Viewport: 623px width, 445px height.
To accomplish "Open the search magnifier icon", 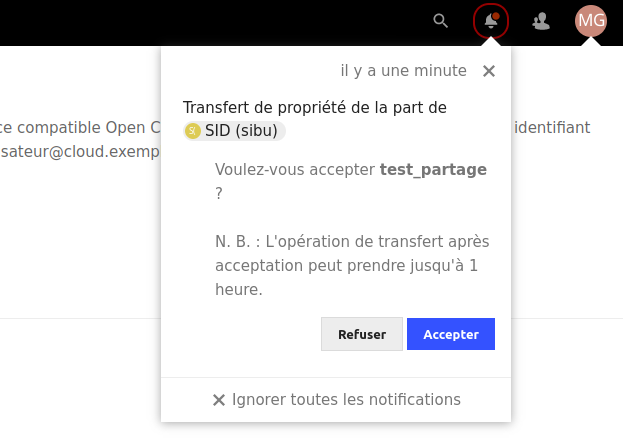I will (441, 20).
